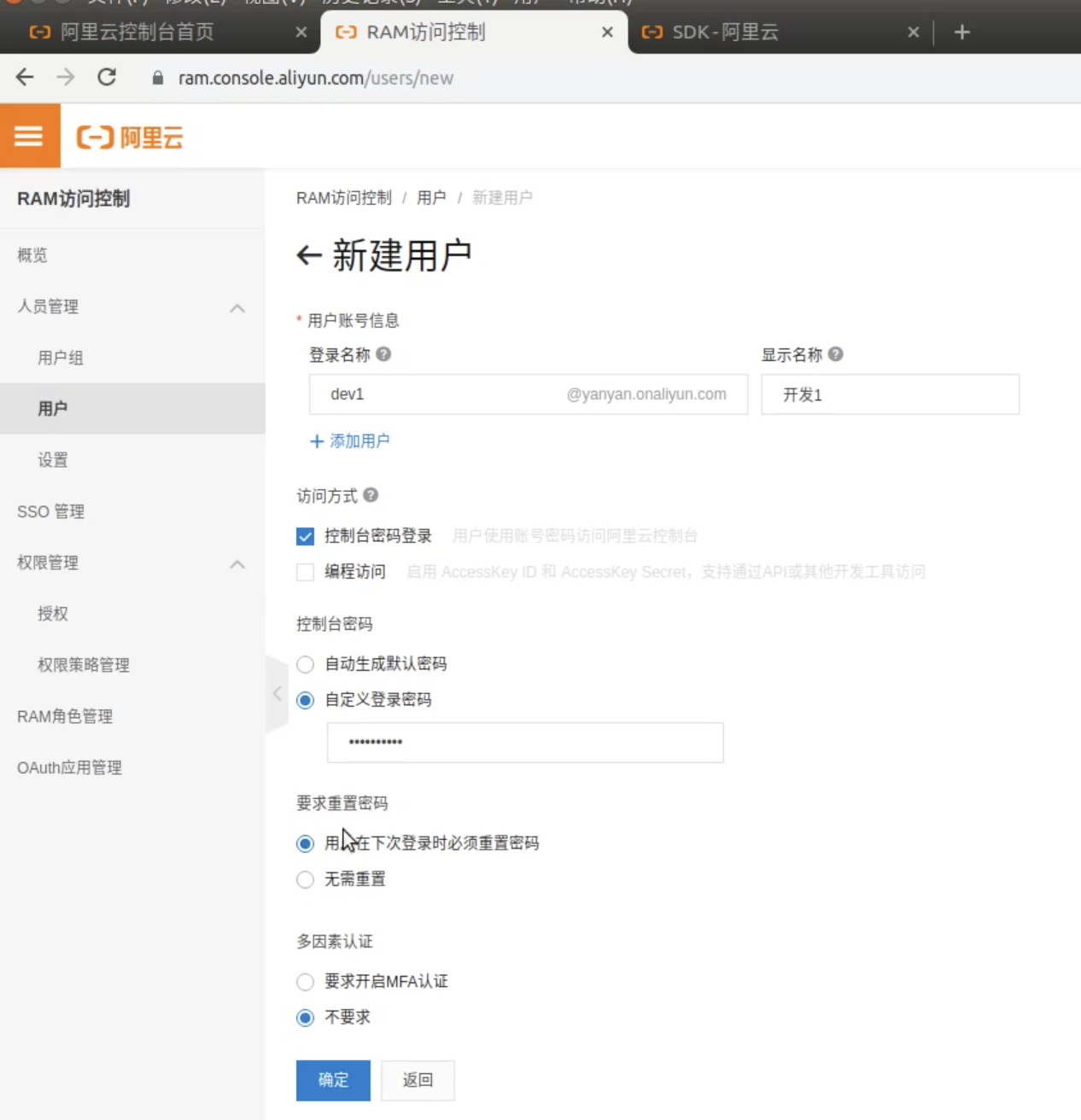Image resolution: width=1081 pixels, height=1120 pixels.
Task: Click help icon next to 显示名称
Action: (x=836, y=354)
